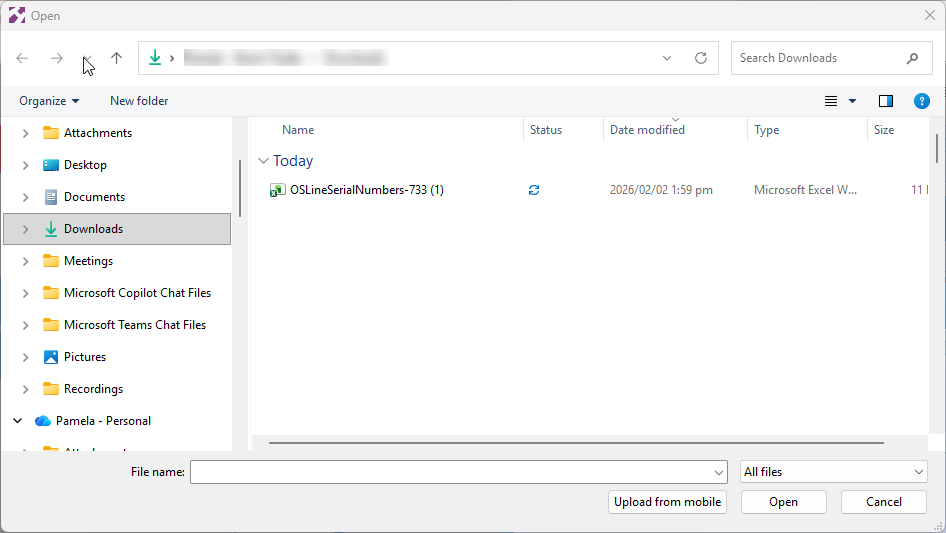Open File name dropdown arrow
This screenshot has height=533, width=946.
coord(719,472)
